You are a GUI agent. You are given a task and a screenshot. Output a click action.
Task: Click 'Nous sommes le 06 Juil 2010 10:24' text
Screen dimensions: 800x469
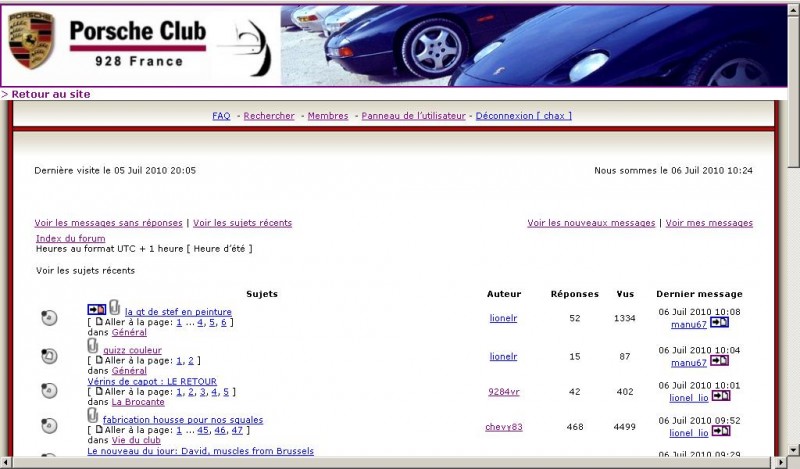pyautogui.click(x=673, y=170)
